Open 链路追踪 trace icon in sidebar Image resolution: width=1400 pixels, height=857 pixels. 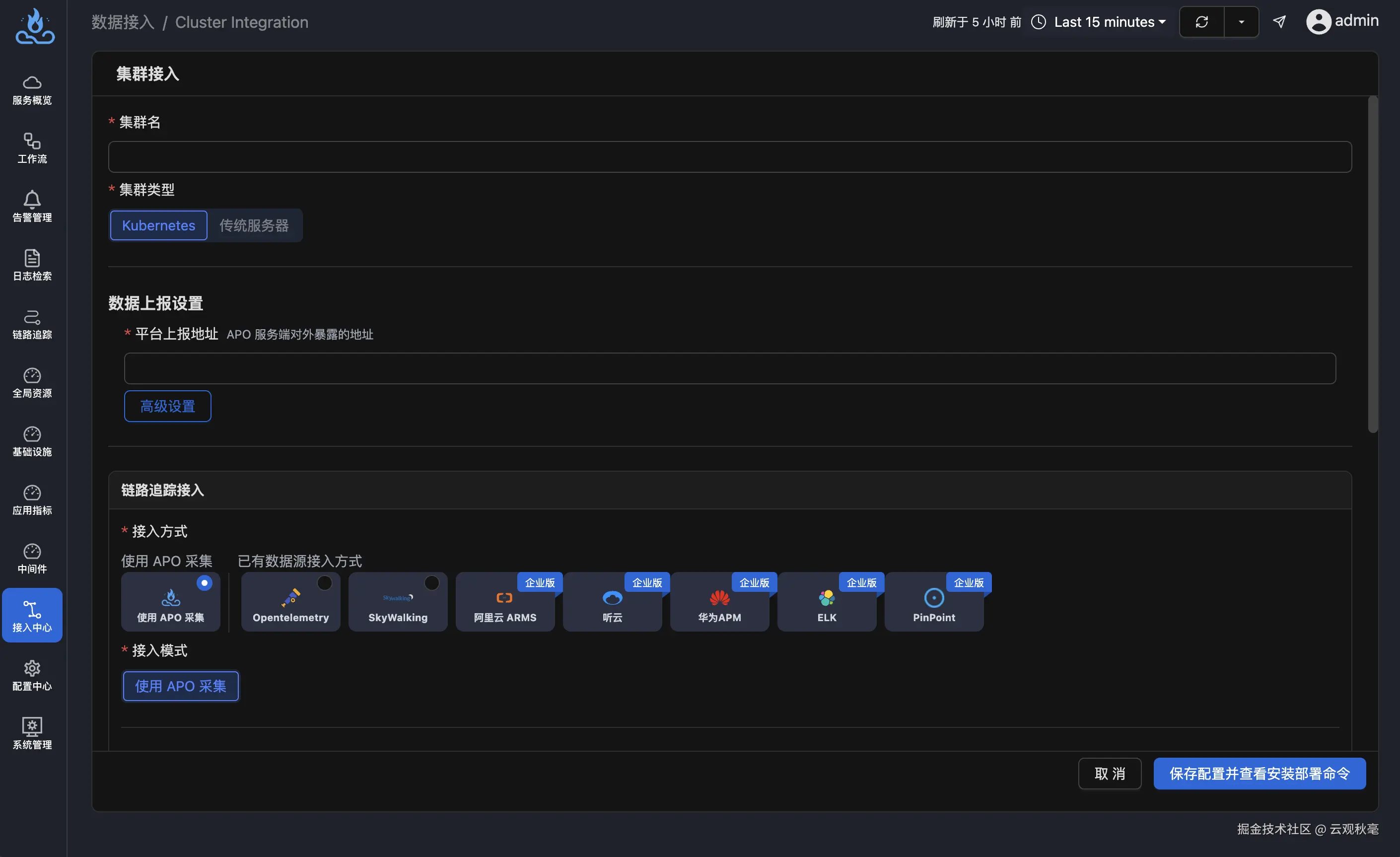coord(32,317)
